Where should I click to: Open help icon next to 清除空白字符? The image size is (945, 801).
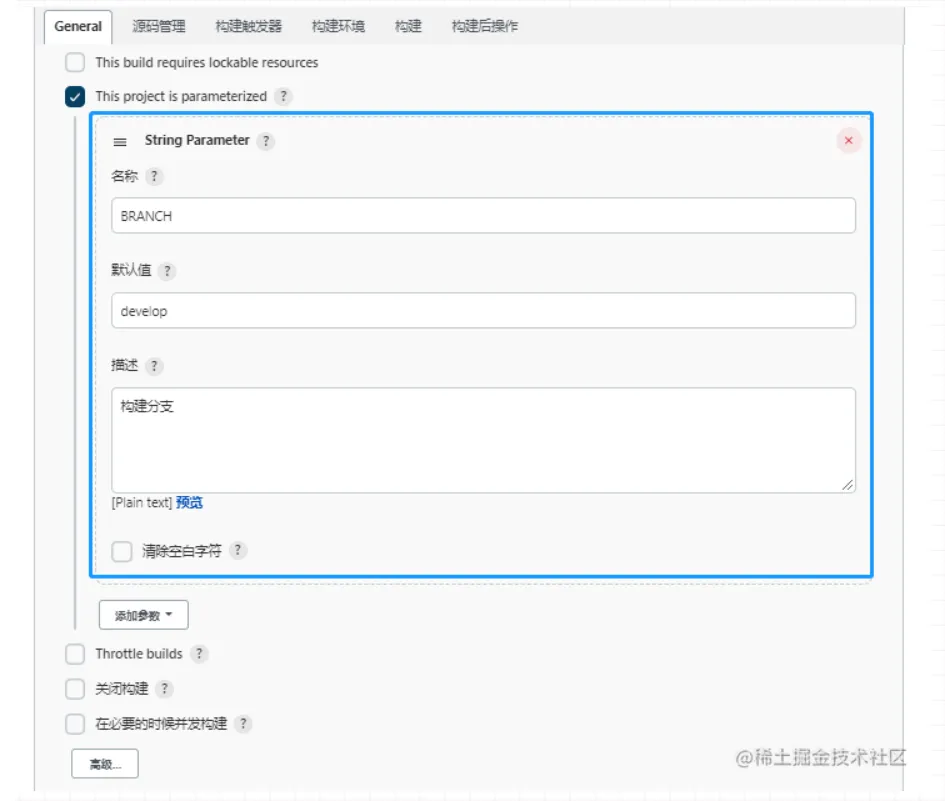[238, 550]
